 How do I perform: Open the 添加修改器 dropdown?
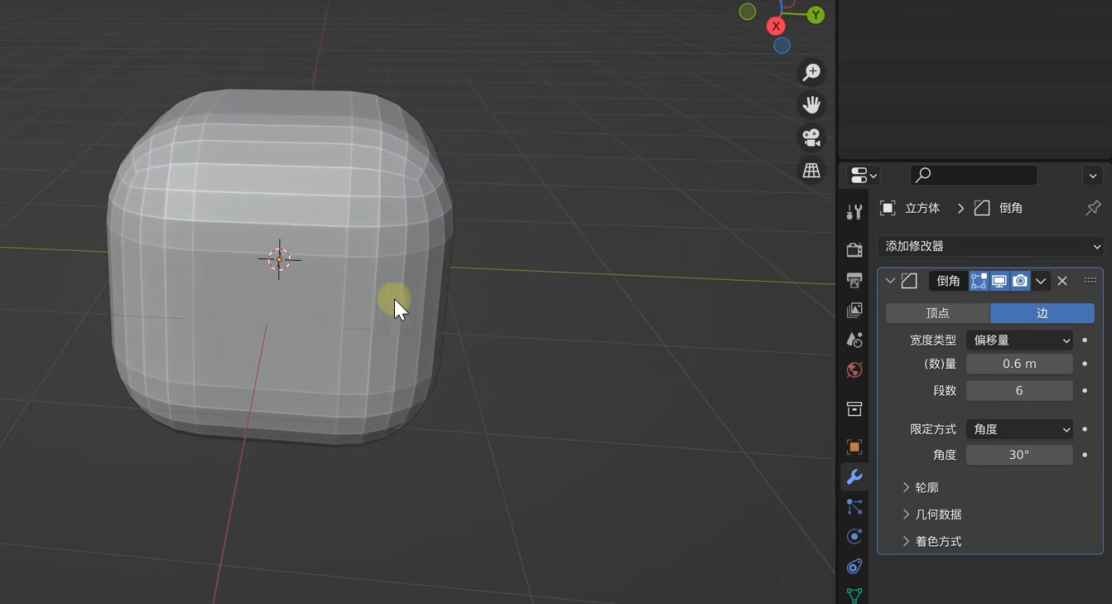click(x=991, y=246)
